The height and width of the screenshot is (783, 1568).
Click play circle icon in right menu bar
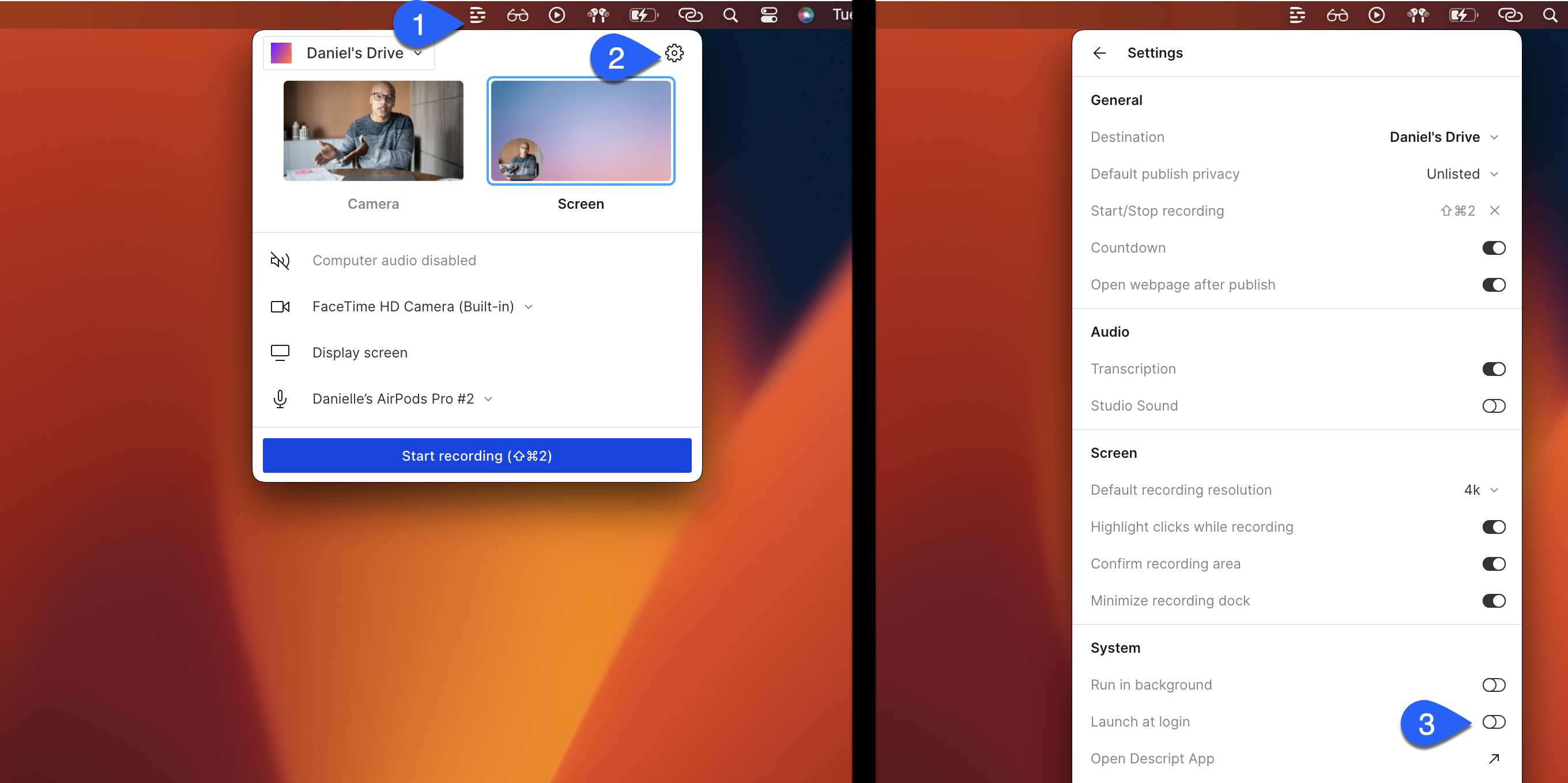1377,14
